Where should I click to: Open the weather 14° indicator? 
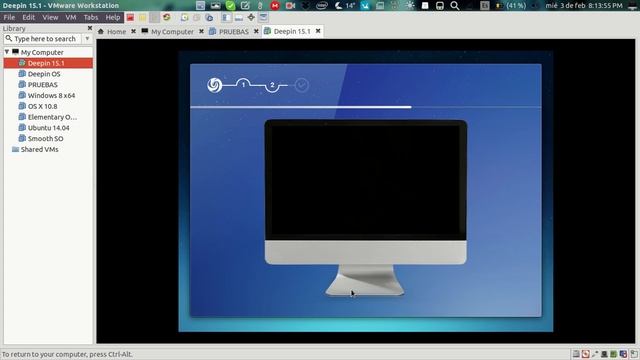point(345,5)
